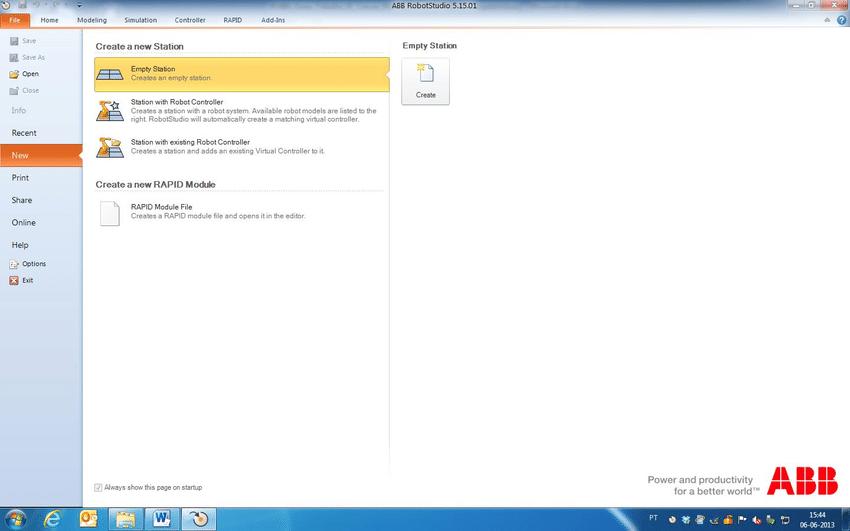850x531 pixels.
Task: Click the orange padlock tray icon
Action: (729, 520)
